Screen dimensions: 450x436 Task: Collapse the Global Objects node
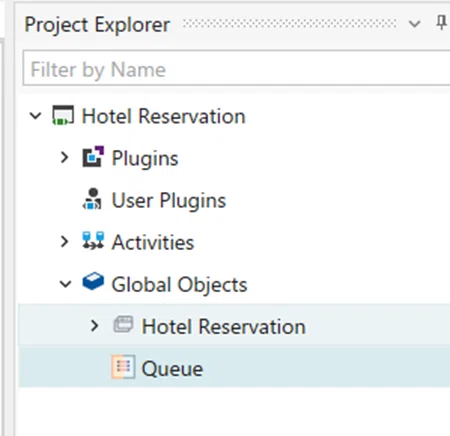click(x=65, y=284)
